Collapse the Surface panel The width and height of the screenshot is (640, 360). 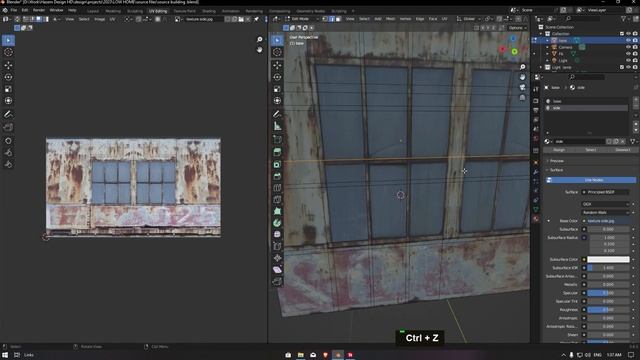coord(556,170)
